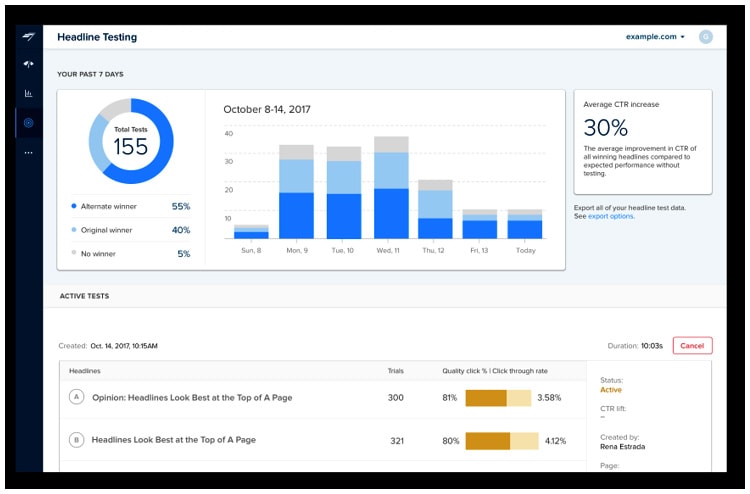Click the Fri, 13 bar in chart
750x494 pixels.
479,224
